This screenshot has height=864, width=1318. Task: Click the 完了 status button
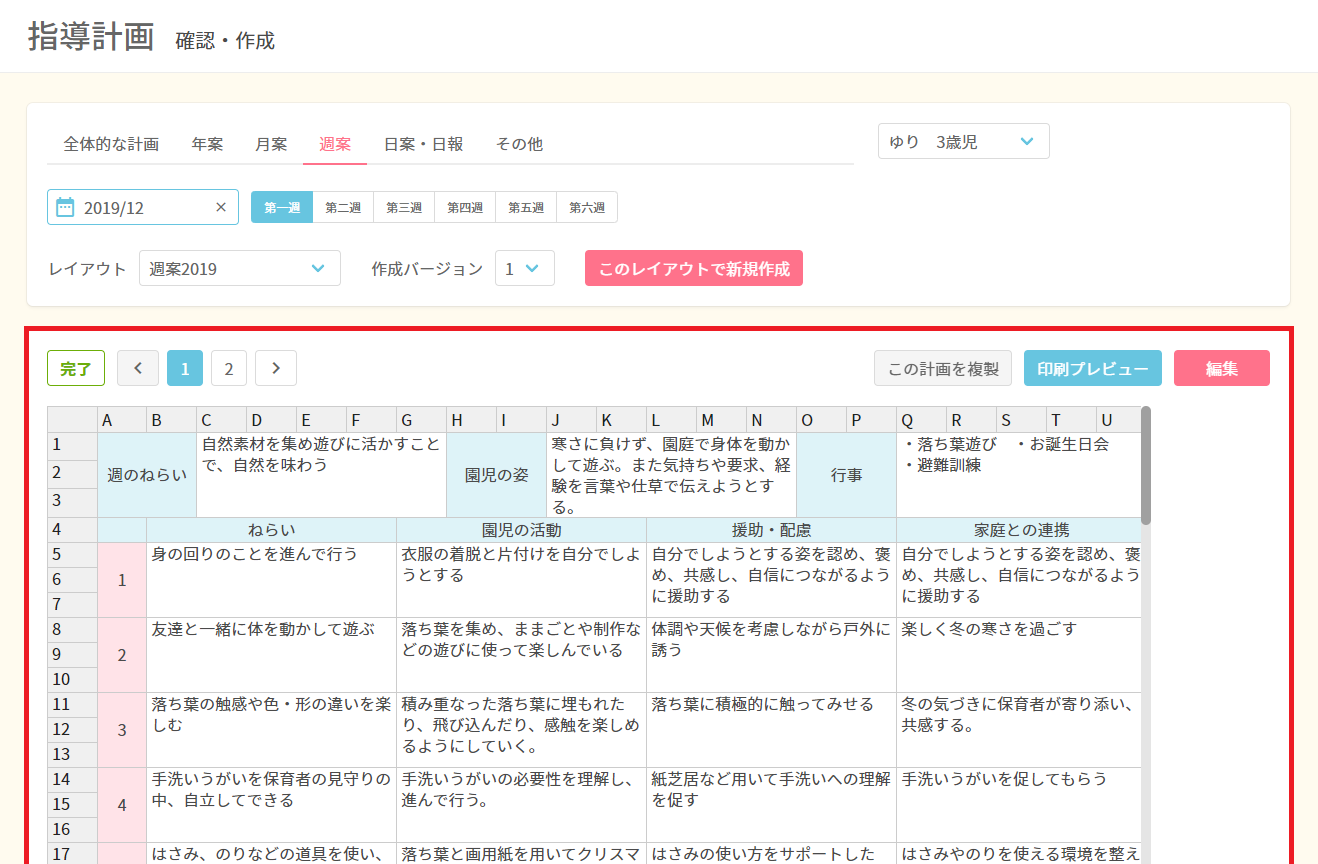76,368
